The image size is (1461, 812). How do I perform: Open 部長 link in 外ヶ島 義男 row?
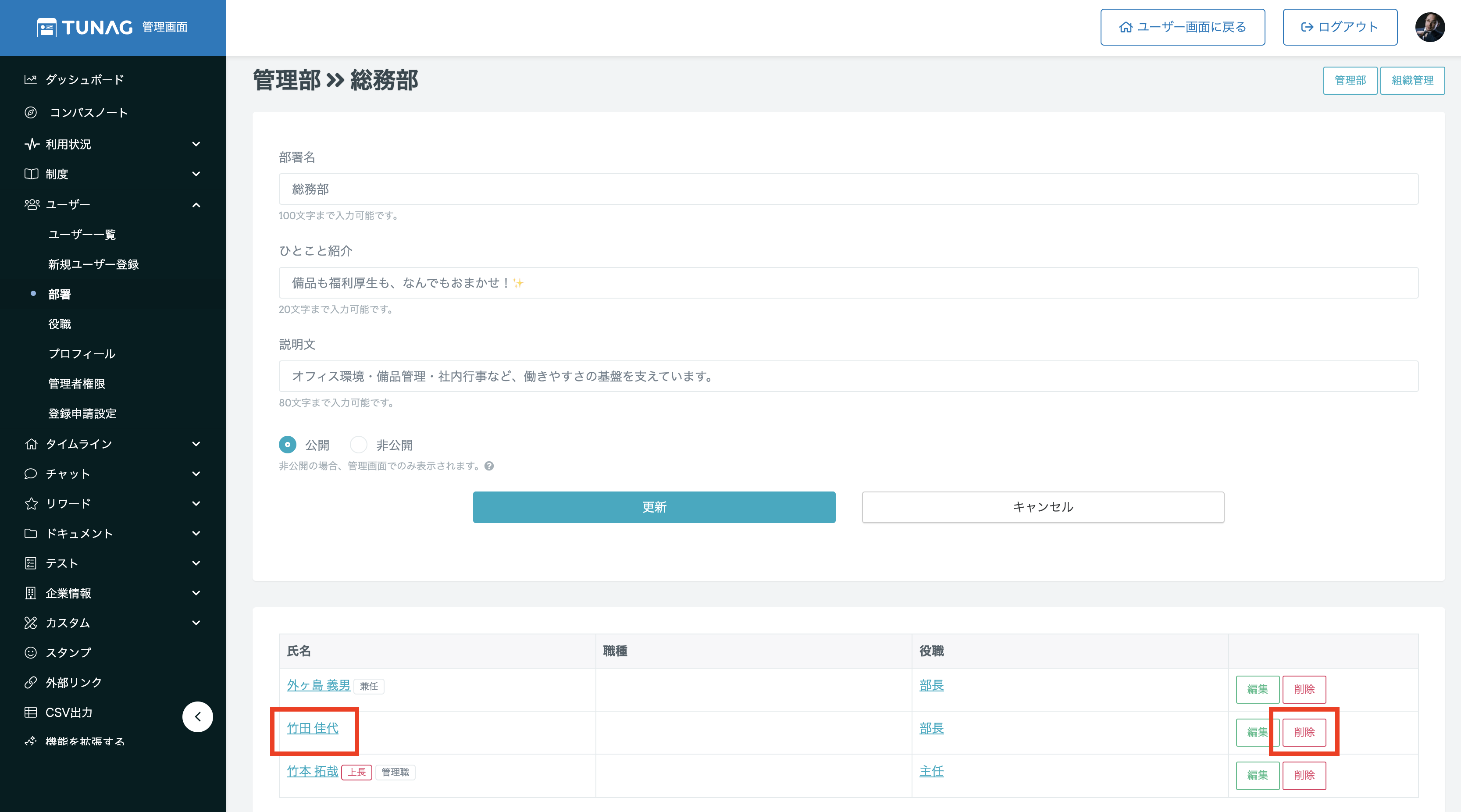(931, 685)
